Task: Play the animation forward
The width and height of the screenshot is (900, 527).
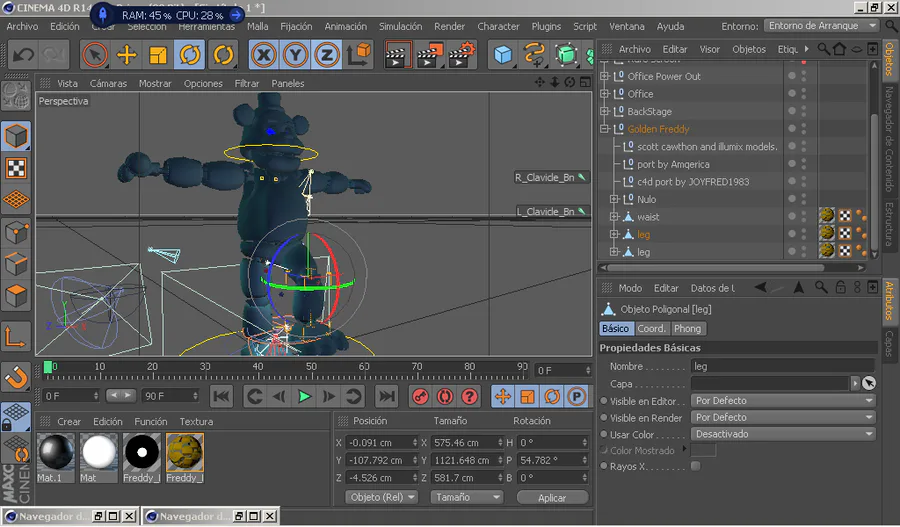Action: (304, 396)
